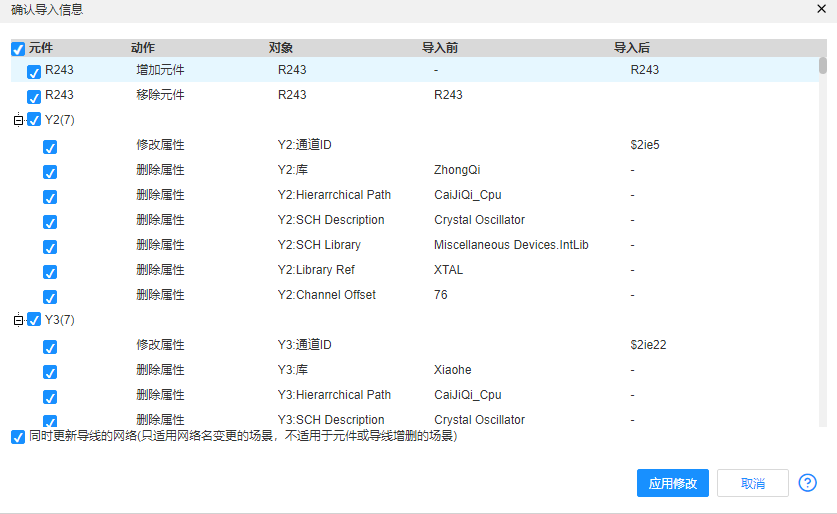Screen dimensions: 837x514
Task: Click the 取消 button
Action: point(752,483)
